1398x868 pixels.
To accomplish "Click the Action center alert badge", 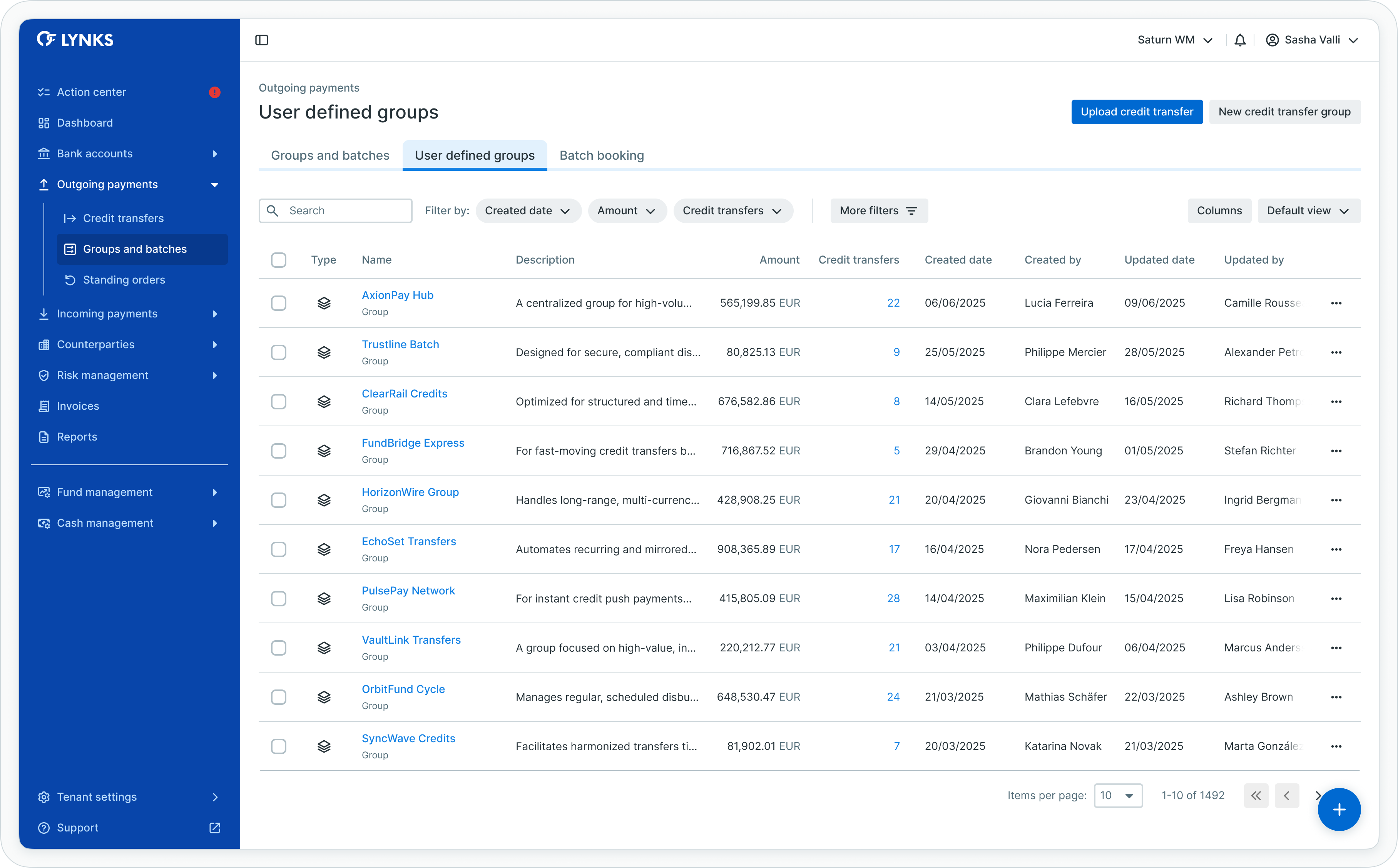I will coord(215,92).
